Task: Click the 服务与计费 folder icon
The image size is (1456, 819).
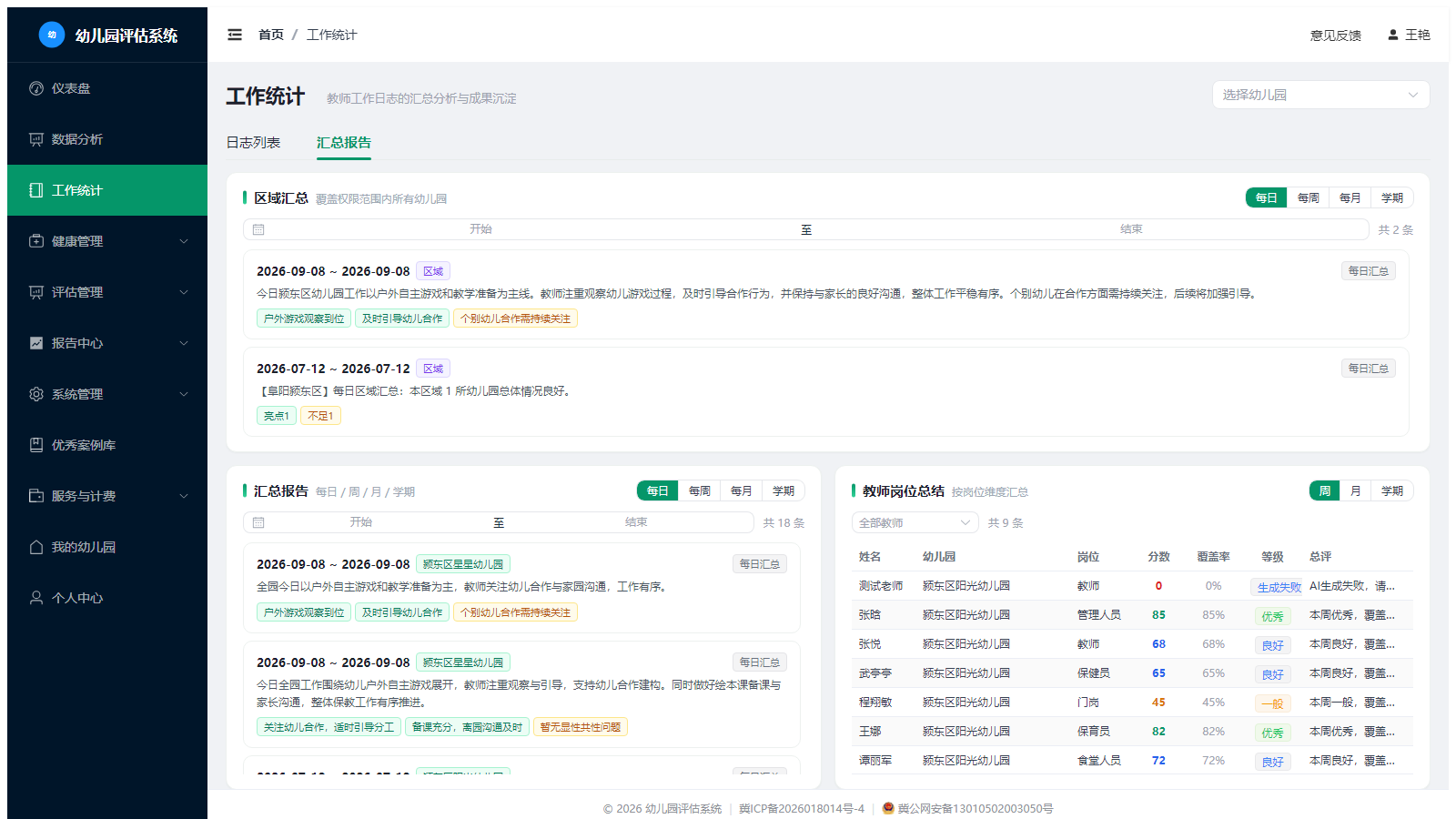Action: click(x=36, y=496)
